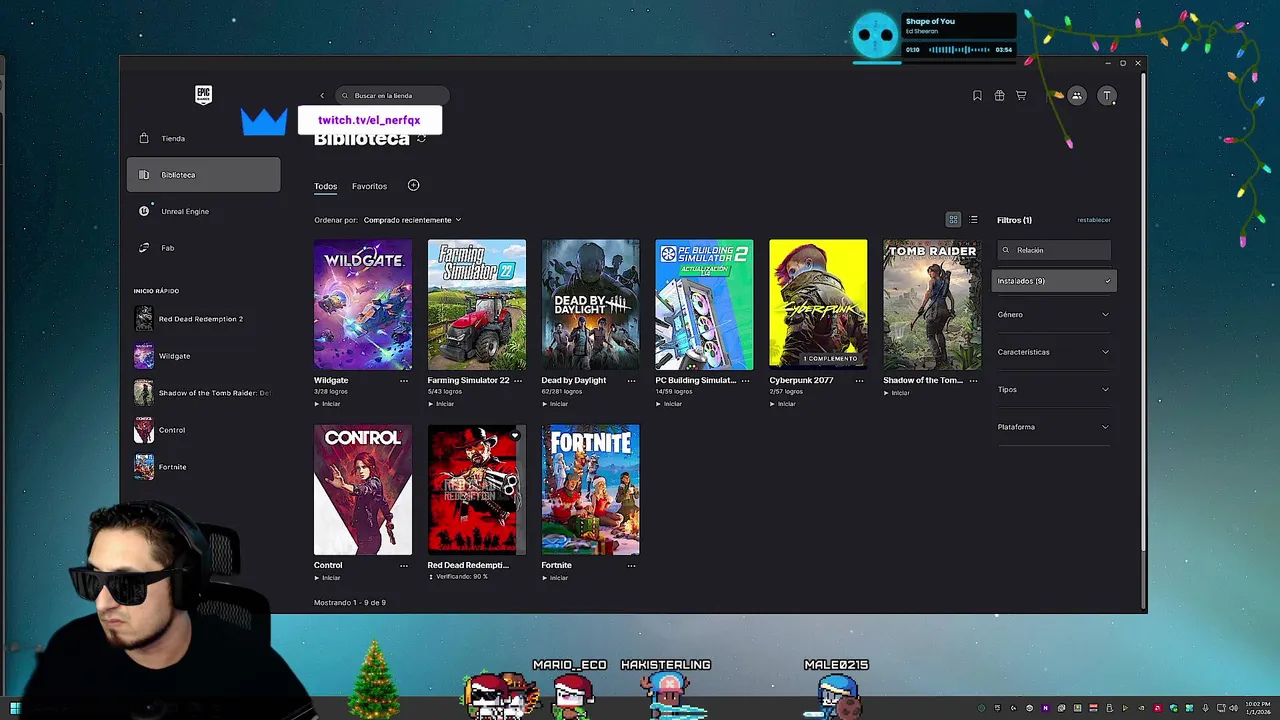Click the Red Dead Redemption 2 quick launch icon
Image resolution: width=1280 pixels, height=720 pixels.
(x=144, y=319)
